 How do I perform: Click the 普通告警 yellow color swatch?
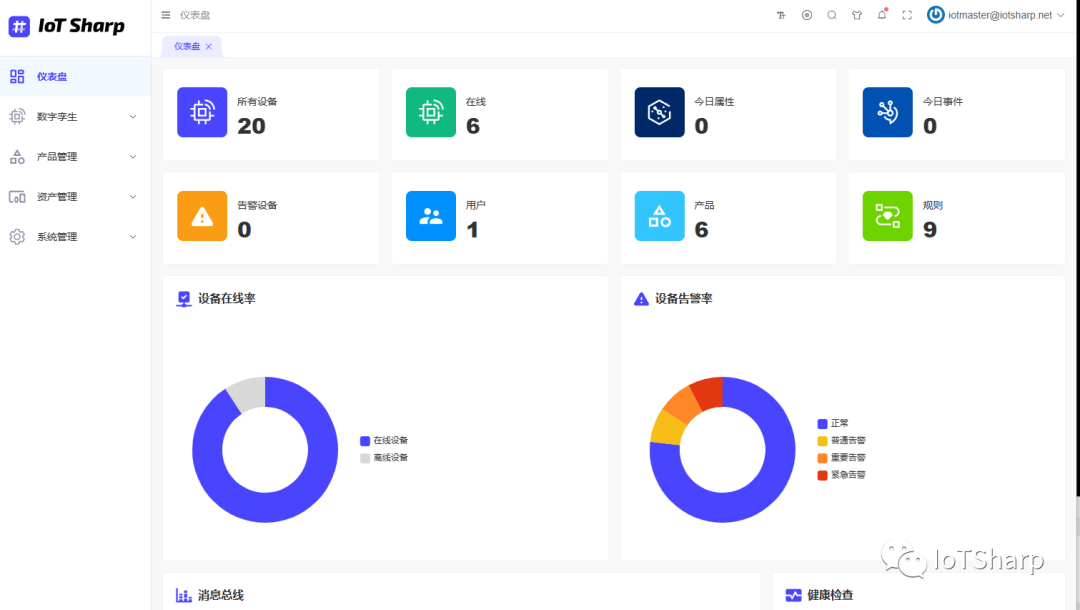pos(822,441)
